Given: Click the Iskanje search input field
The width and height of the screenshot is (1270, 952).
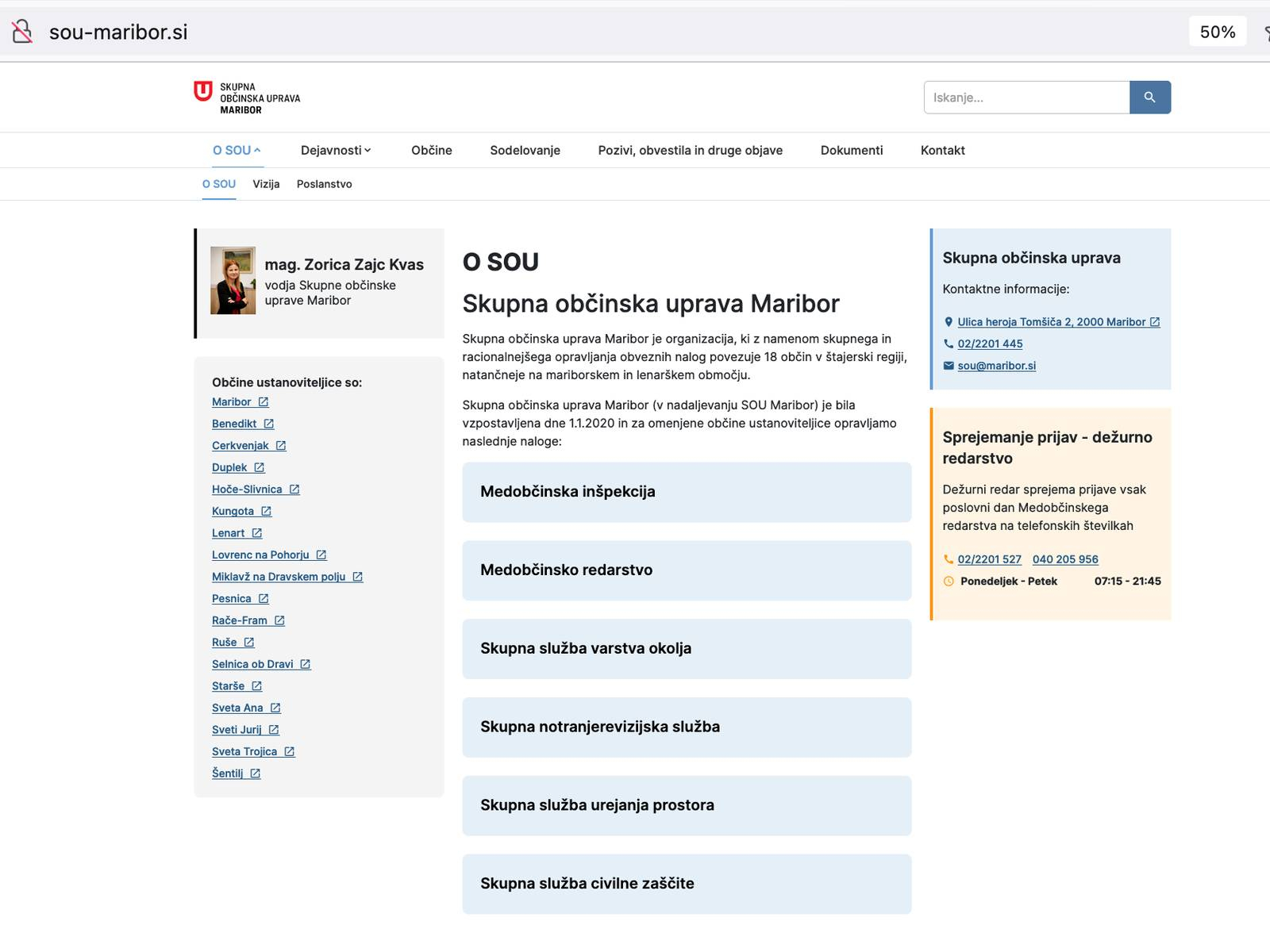Looking at the screenshot, I should pos(1026,98).
